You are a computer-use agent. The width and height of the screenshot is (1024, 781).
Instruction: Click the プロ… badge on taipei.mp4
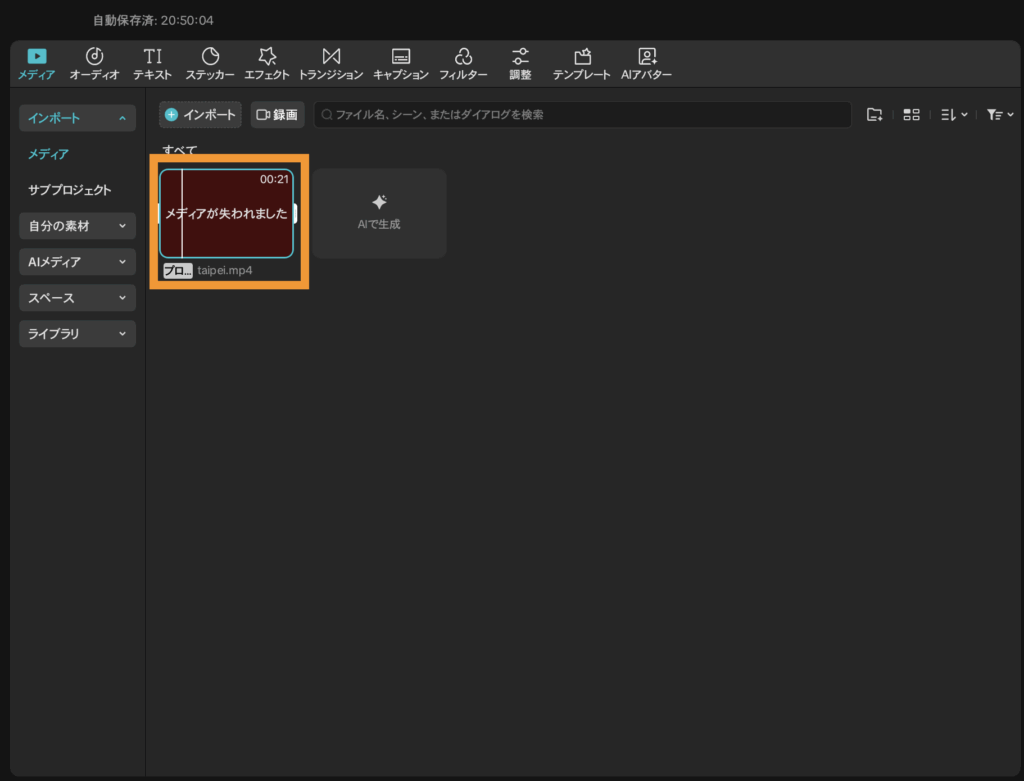click(x=178, y=270)
